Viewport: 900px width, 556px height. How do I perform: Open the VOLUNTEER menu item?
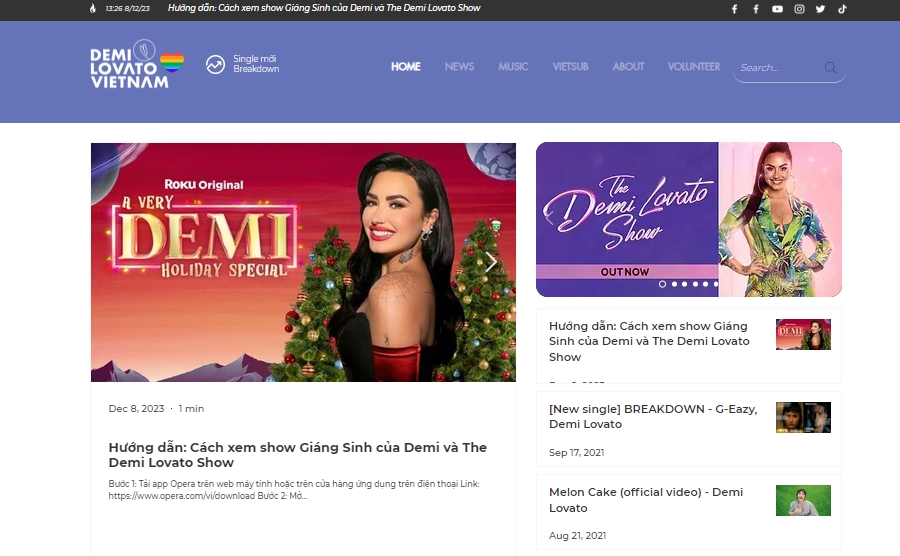click(693, 67)
